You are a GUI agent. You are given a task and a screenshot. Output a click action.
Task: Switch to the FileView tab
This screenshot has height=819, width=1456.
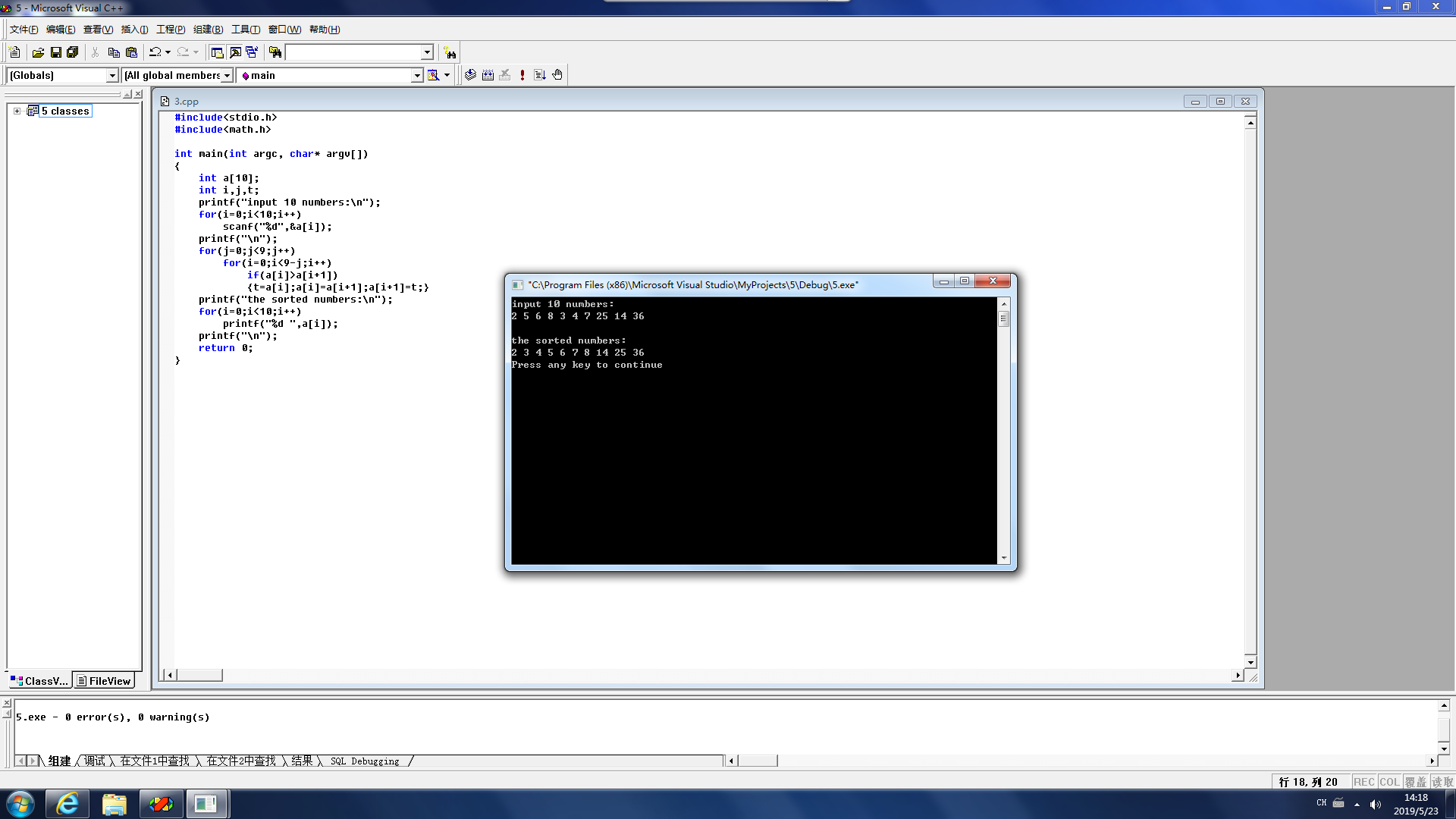[104, 681]
